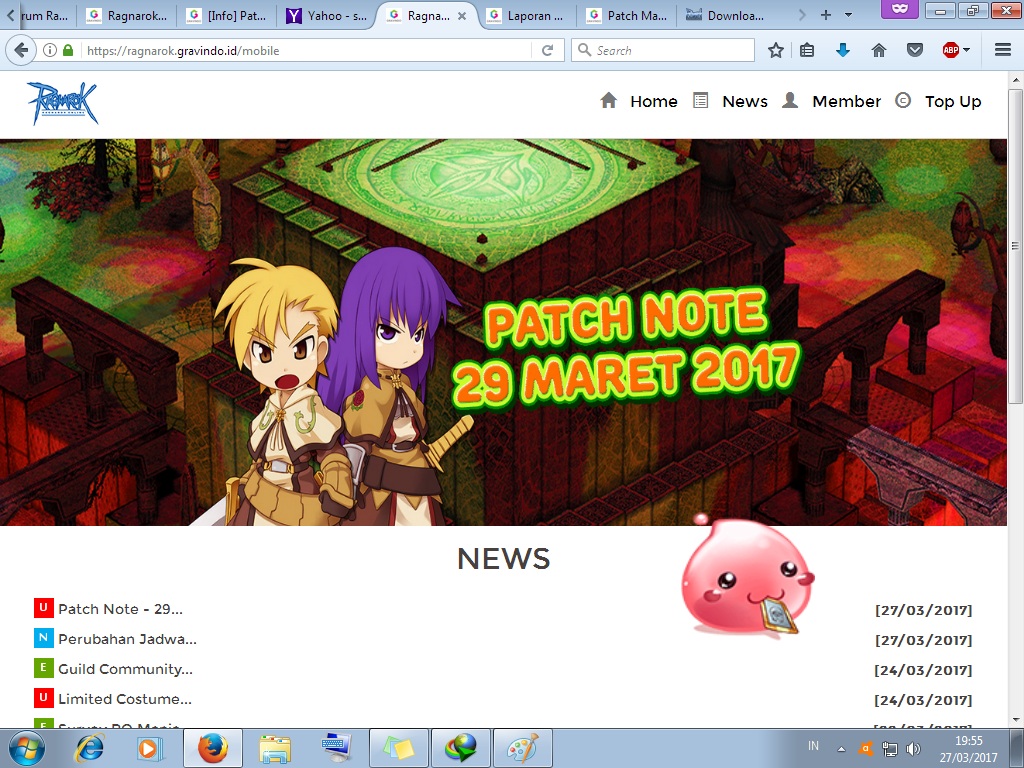This screenshot has width=1024, height=768.
Task: Switch to the second Ragnarok... tab
Action: point(127,16)
